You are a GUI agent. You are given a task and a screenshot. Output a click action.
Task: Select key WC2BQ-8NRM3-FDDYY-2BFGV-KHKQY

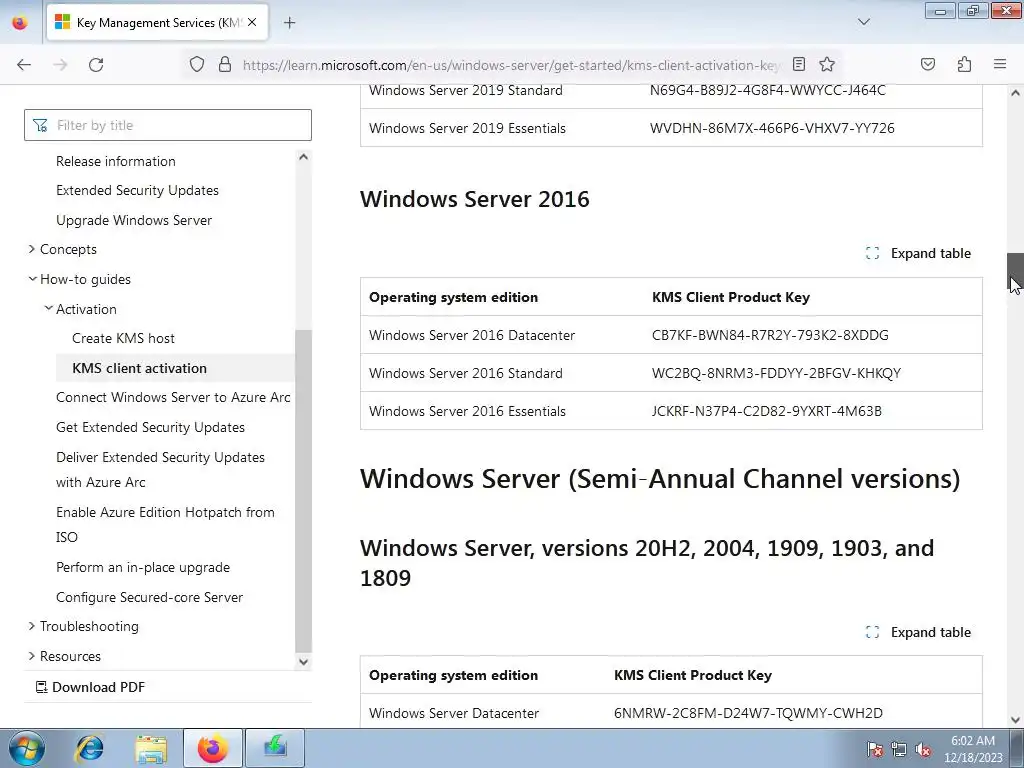point(776,373)
